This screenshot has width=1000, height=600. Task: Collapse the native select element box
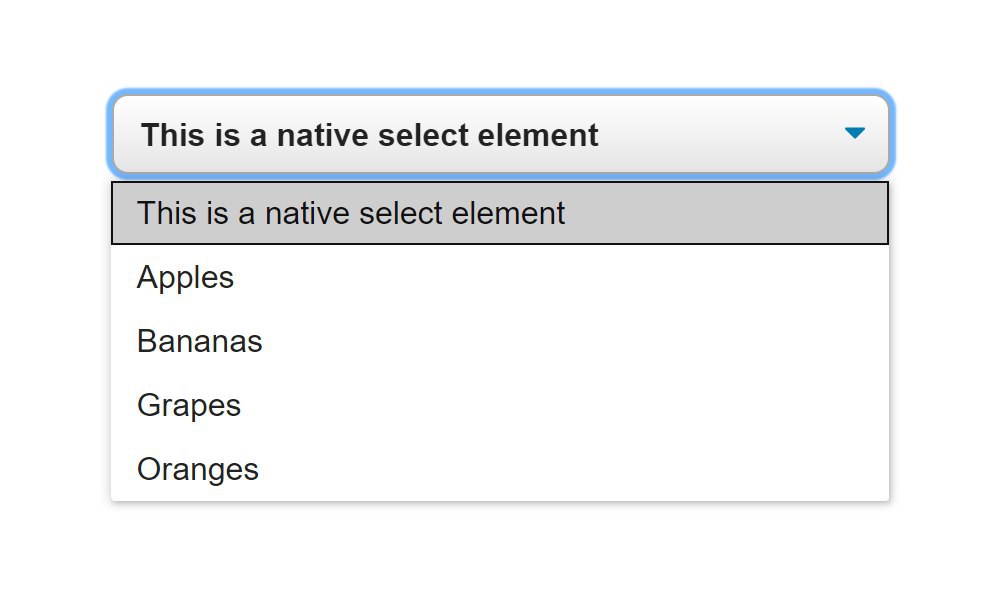(501, 135)
